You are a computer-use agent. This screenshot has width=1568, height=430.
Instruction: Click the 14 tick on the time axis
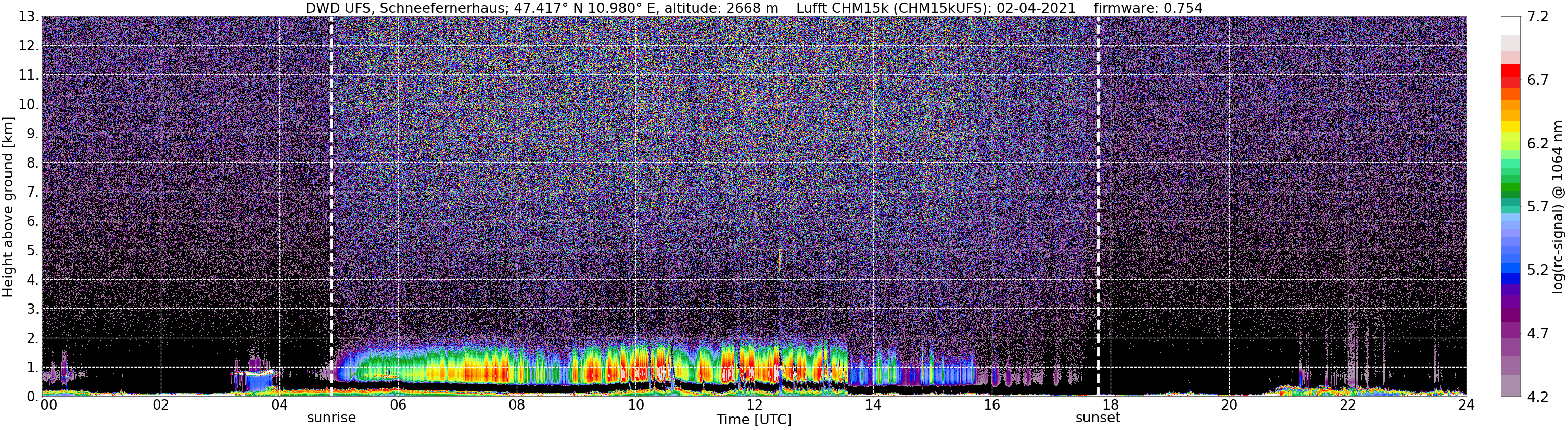[873, 406]
